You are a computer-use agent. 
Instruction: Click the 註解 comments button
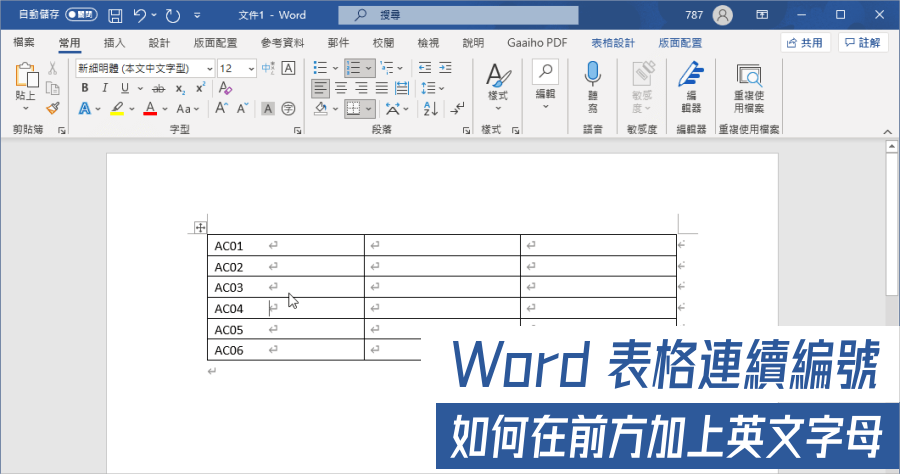coord(863,42)
